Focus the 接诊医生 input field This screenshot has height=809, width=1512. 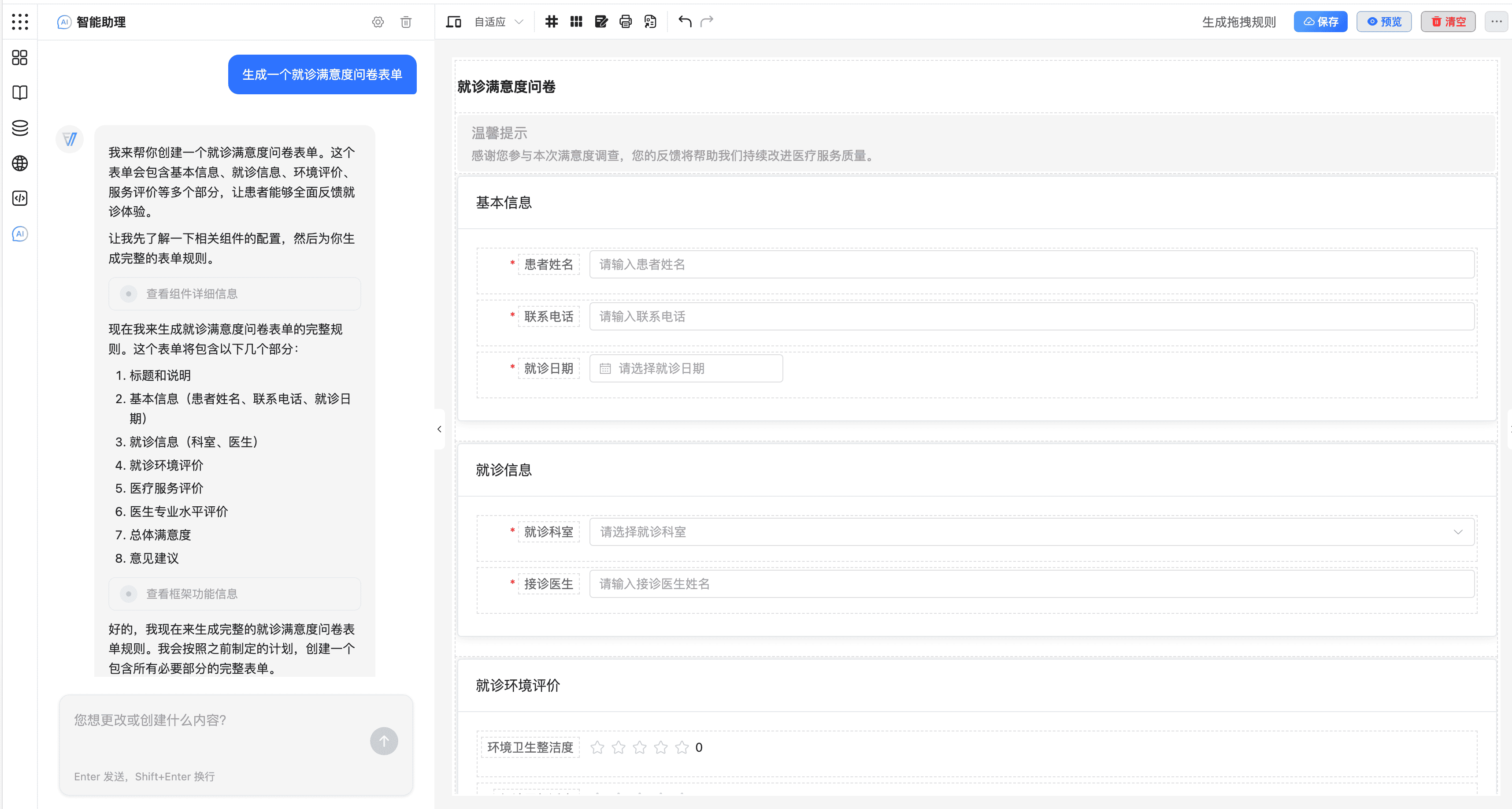[1032, 584]
